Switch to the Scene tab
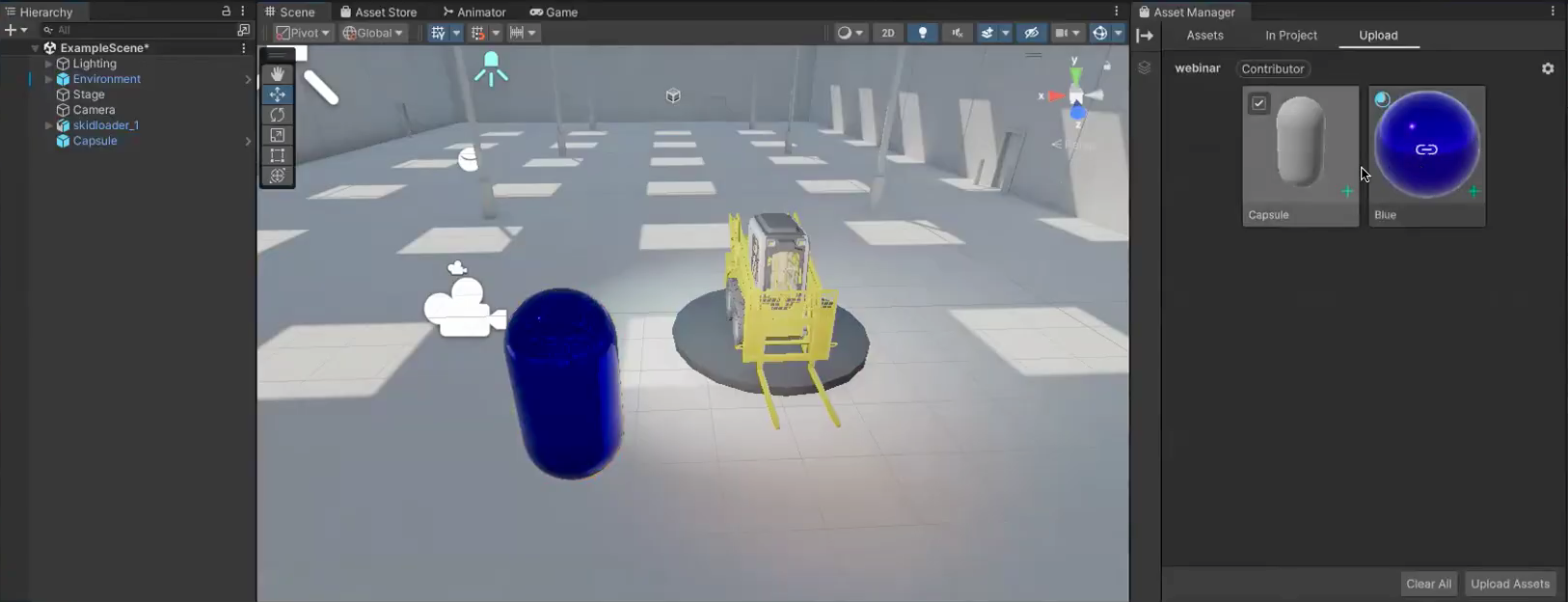This screenshot has height=602, width=1568. (x=290, y=12)
